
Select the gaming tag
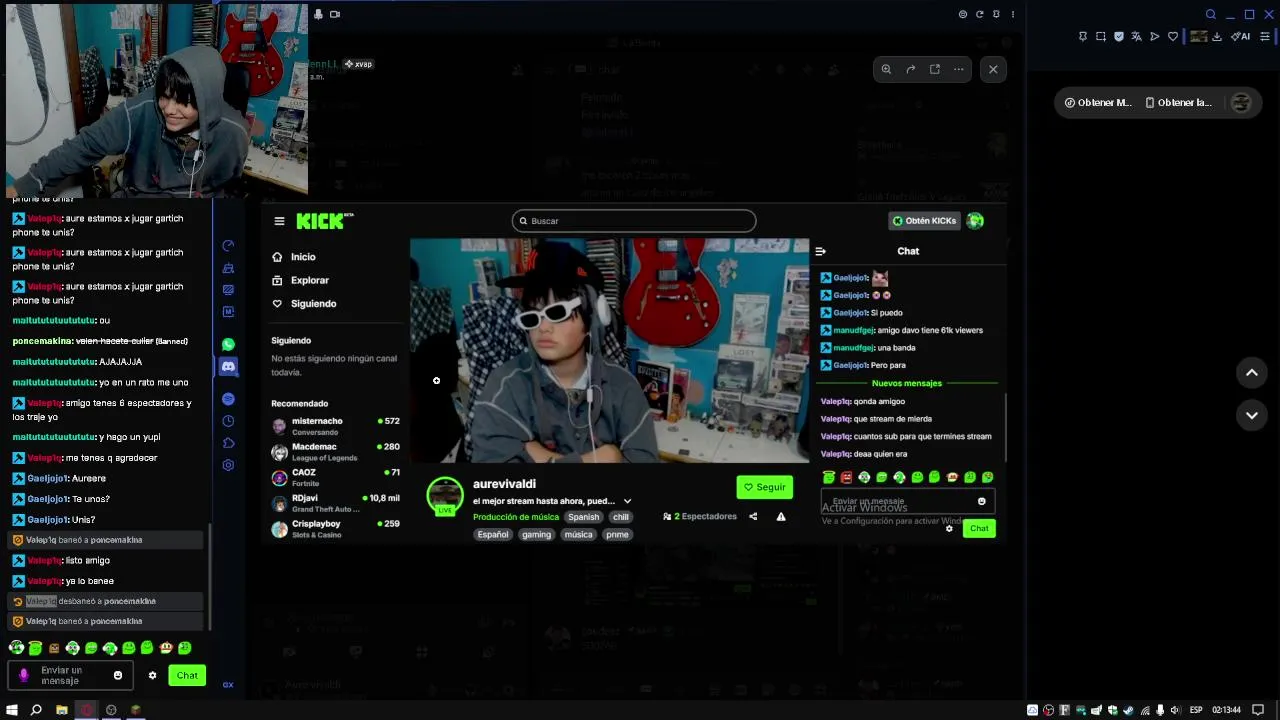(x=536, y=534)
